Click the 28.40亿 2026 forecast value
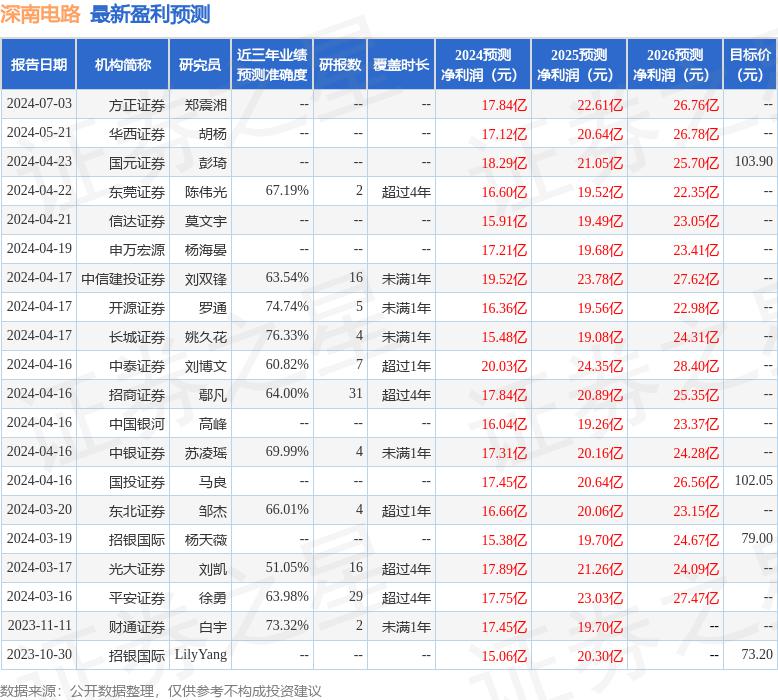 point(696,365)
